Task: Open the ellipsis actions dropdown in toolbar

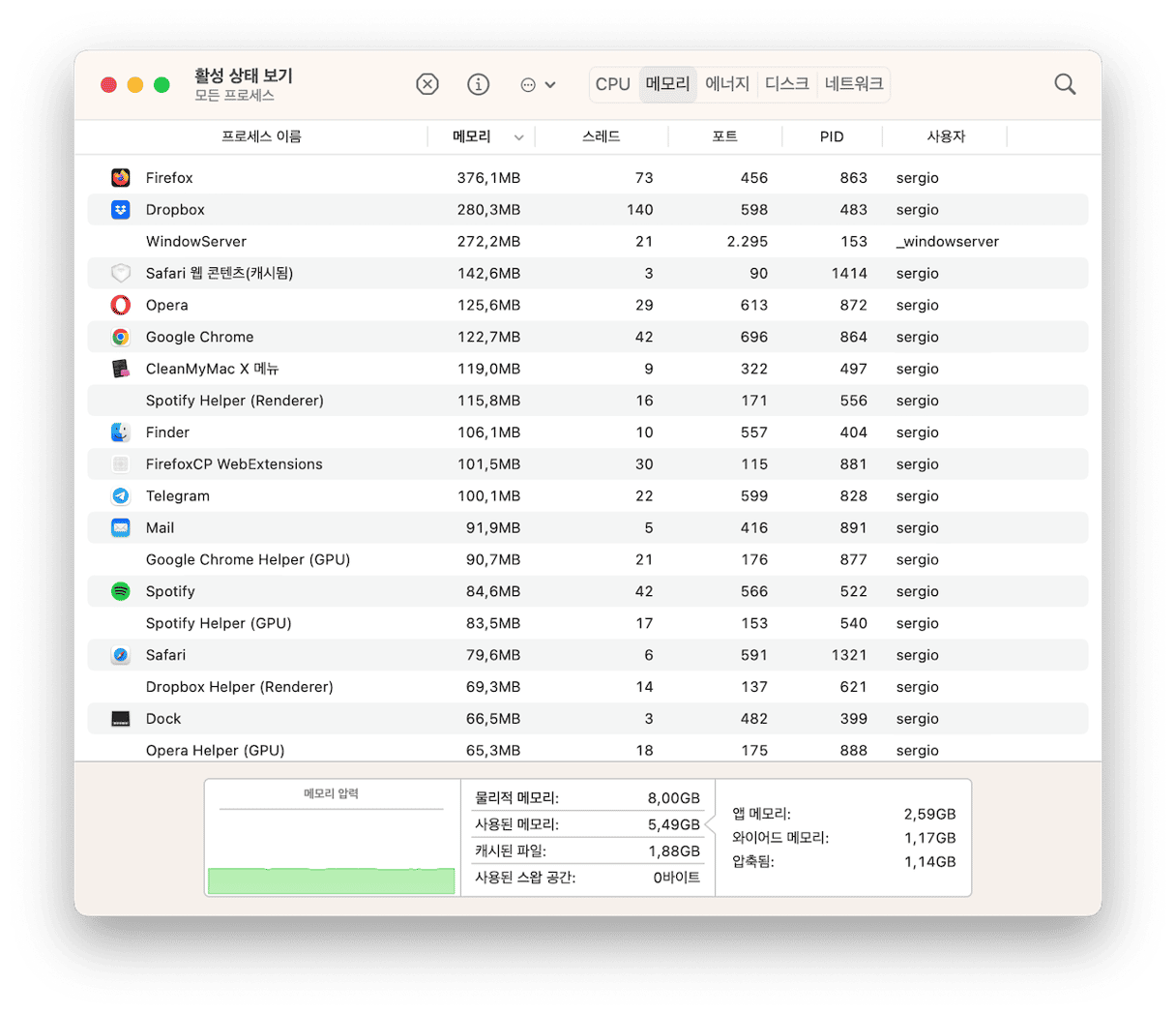Action: tap(538, 84)
